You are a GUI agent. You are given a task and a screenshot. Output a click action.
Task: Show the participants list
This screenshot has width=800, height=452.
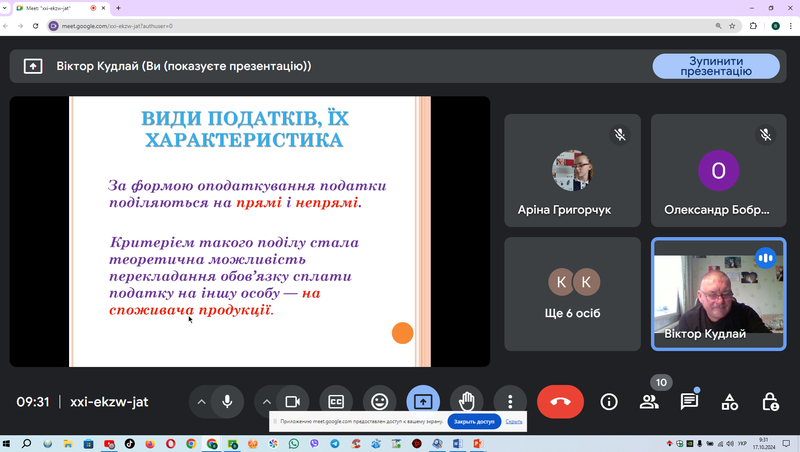pos(649,402)
